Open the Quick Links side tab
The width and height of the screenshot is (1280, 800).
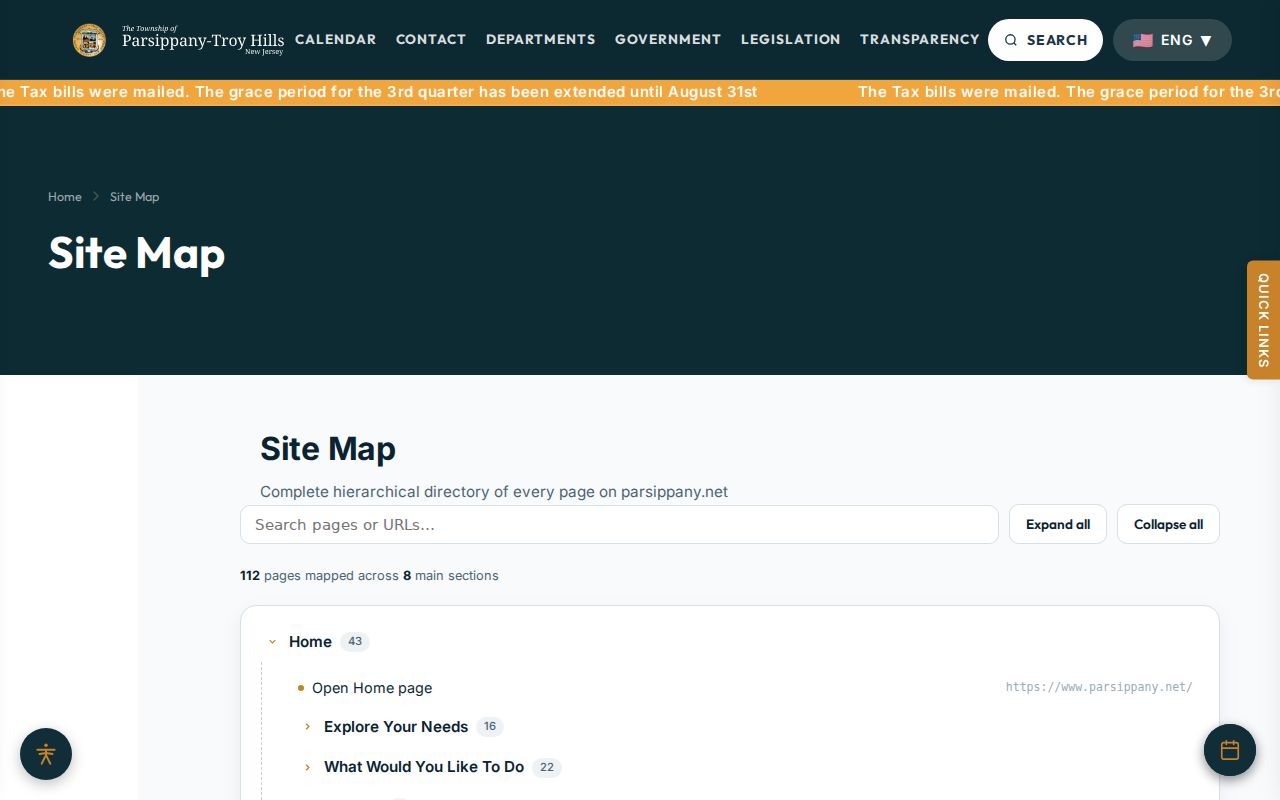1263,320
